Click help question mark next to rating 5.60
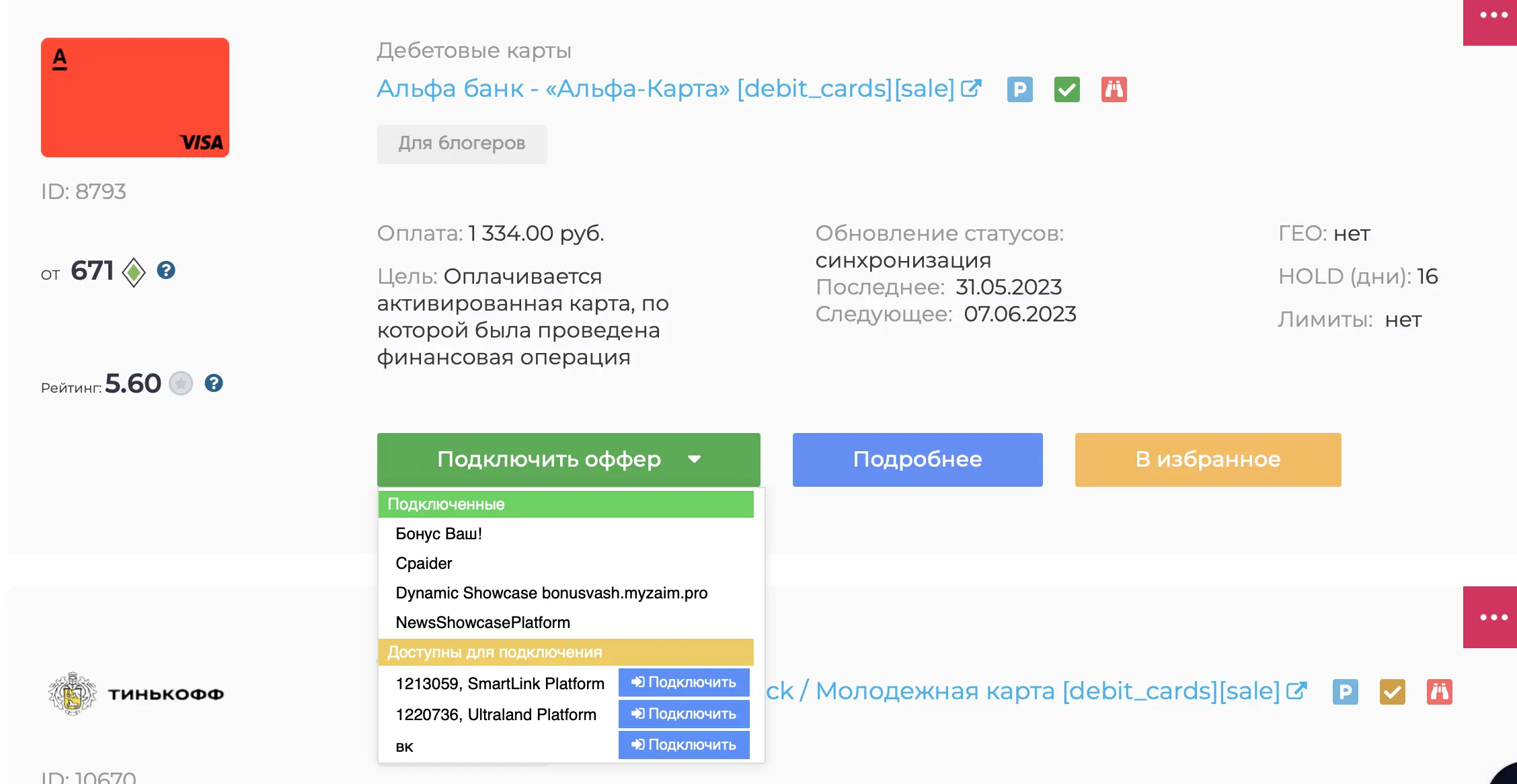The height and width of the screenshot is (784, 1517). [214, 383]
